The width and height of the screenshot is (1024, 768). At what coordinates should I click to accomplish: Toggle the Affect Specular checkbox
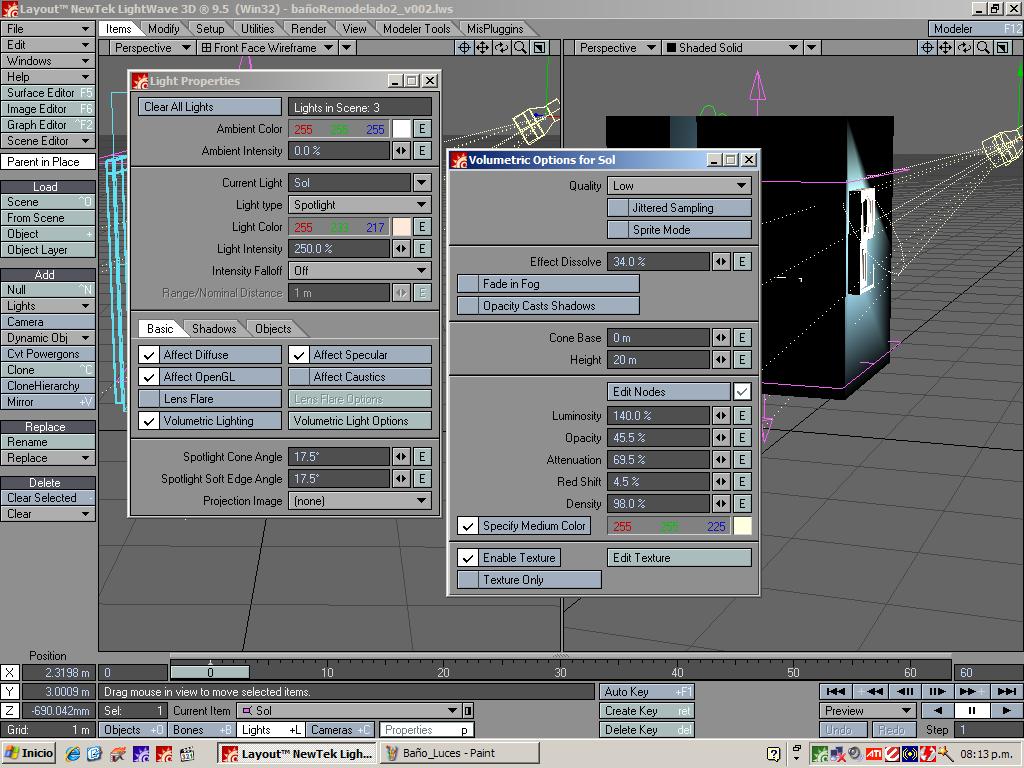299,355
